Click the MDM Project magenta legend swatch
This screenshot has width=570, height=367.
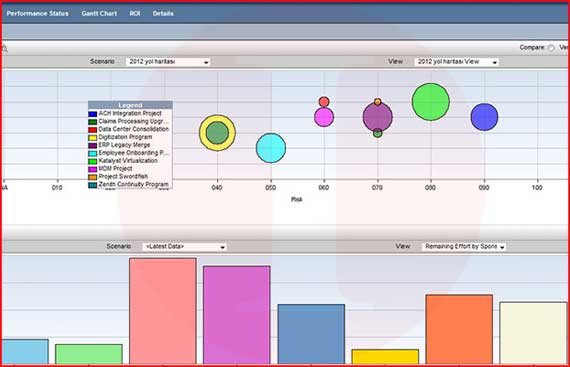(93, 169)
